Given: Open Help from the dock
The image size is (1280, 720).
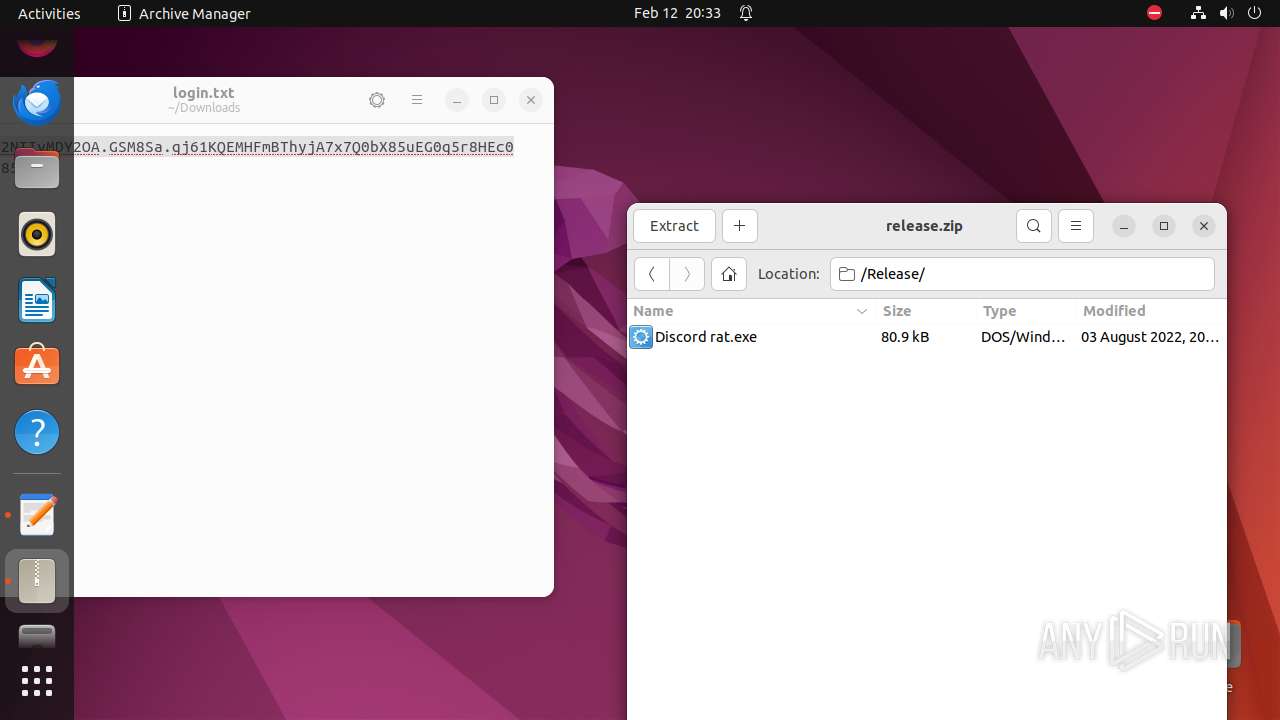Looking at the screenshot, I should pyautogui.click(x=37, y=432).
